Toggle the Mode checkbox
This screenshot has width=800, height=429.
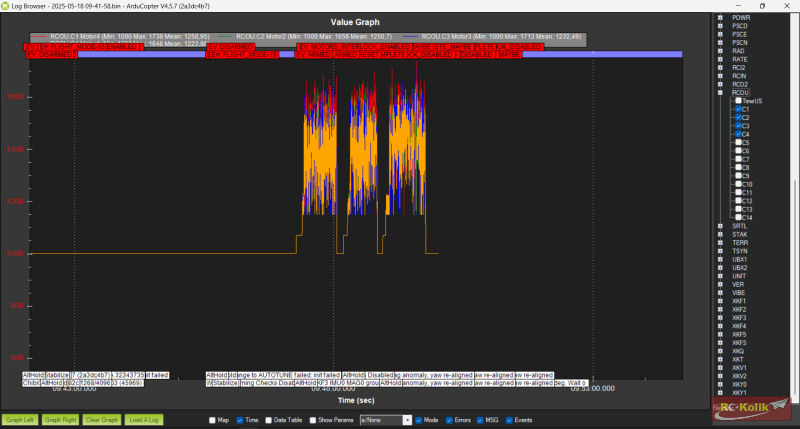click(x=418, y=420)
